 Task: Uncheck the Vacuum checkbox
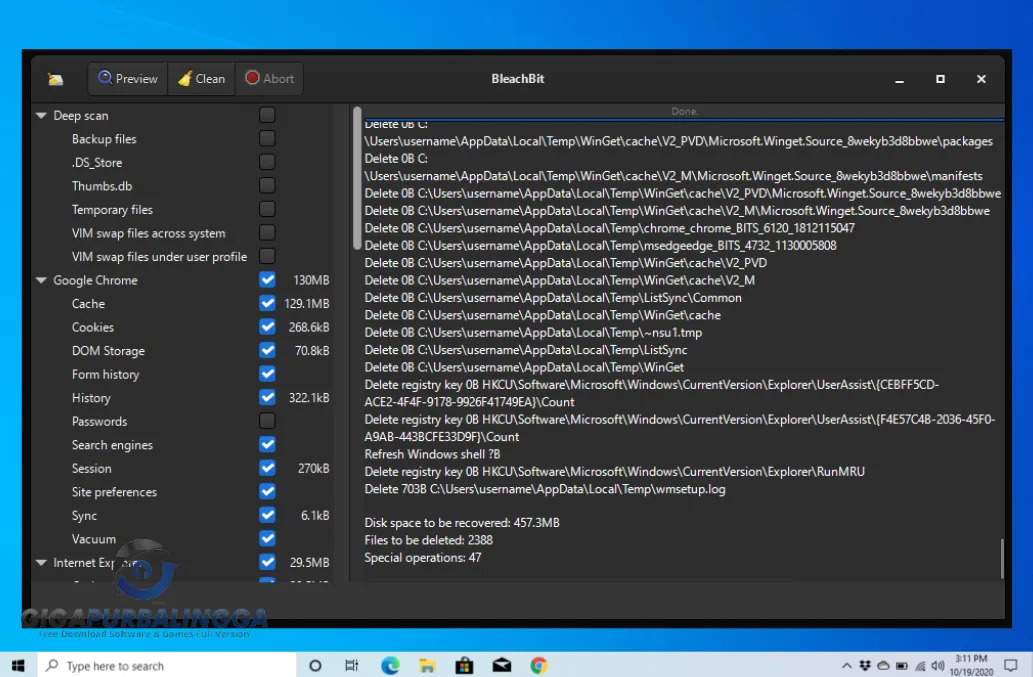[267, 539]
